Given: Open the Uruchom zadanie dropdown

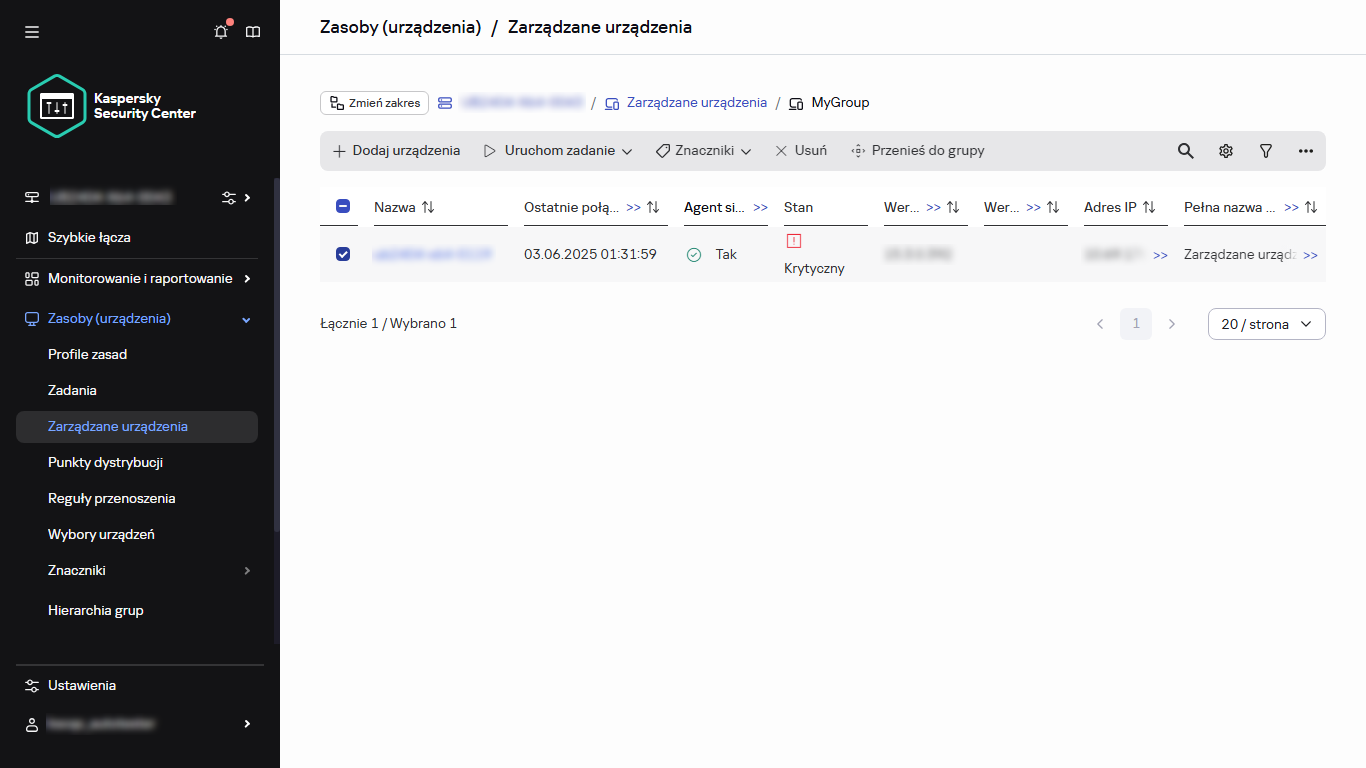Looking at the screenshot, I should coord(557,150).
